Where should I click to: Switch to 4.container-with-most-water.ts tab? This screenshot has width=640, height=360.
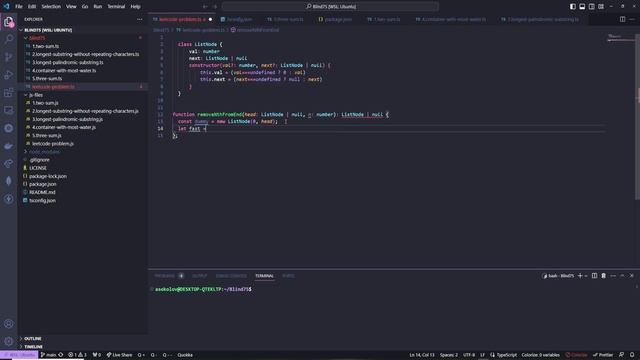pos(451,19)
